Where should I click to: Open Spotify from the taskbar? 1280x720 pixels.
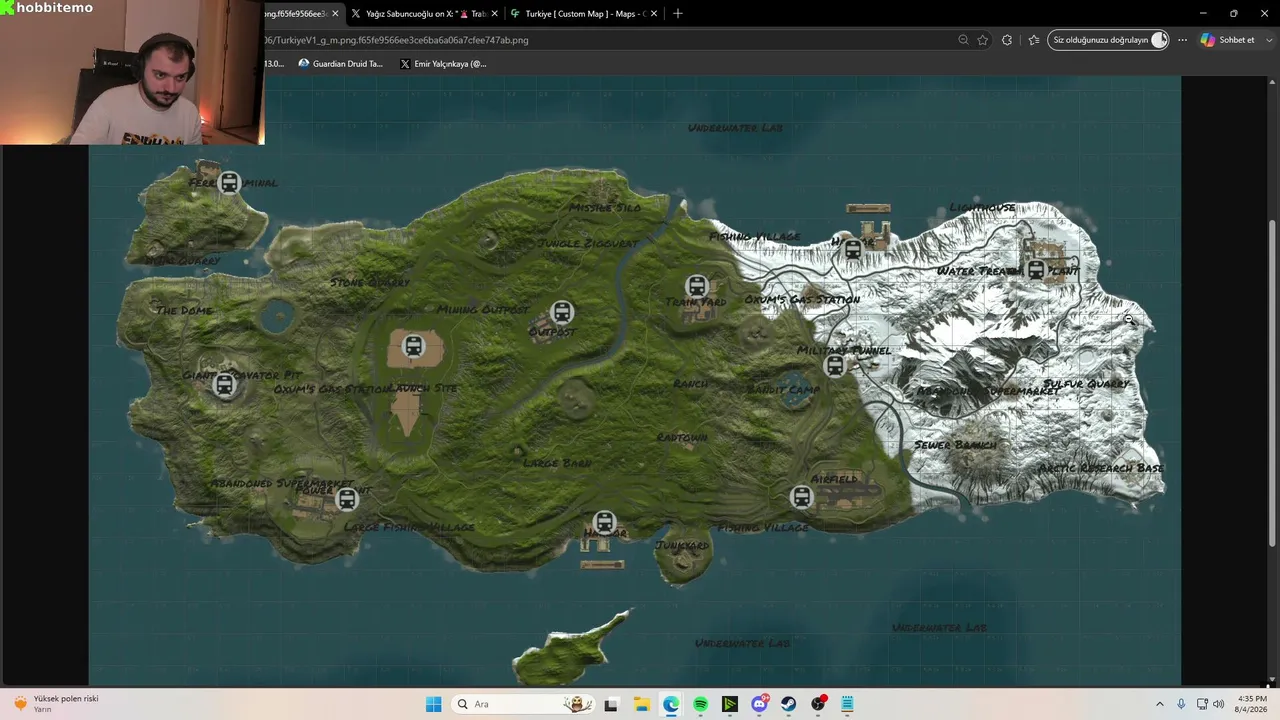[700, 704]
